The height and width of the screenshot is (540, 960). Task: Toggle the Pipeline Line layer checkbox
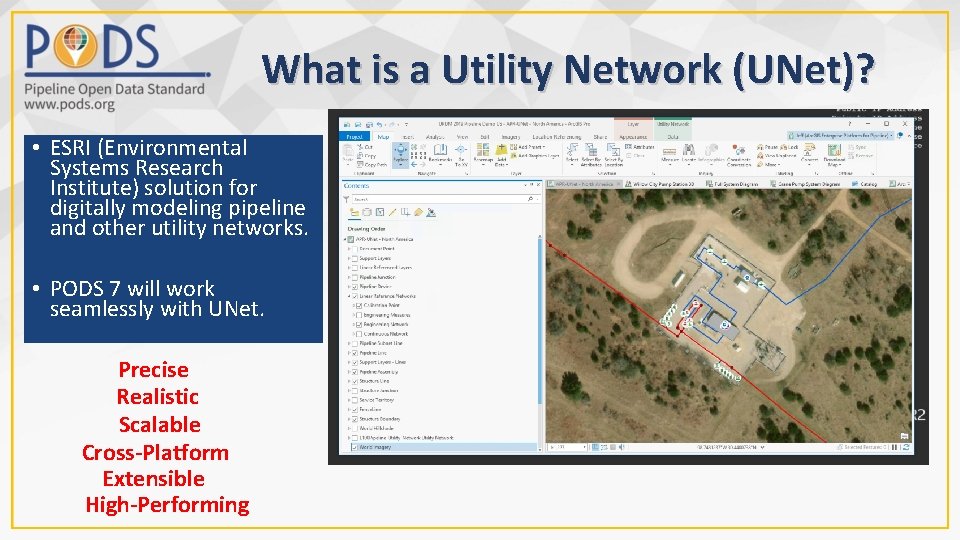pyautogui.click(x=355, y=353)
